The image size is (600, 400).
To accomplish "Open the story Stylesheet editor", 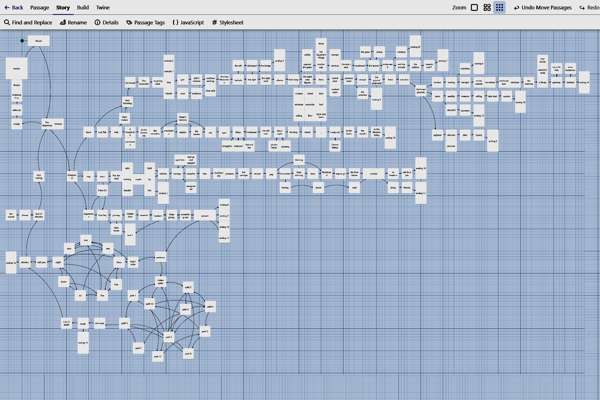I will pos(228,21).
